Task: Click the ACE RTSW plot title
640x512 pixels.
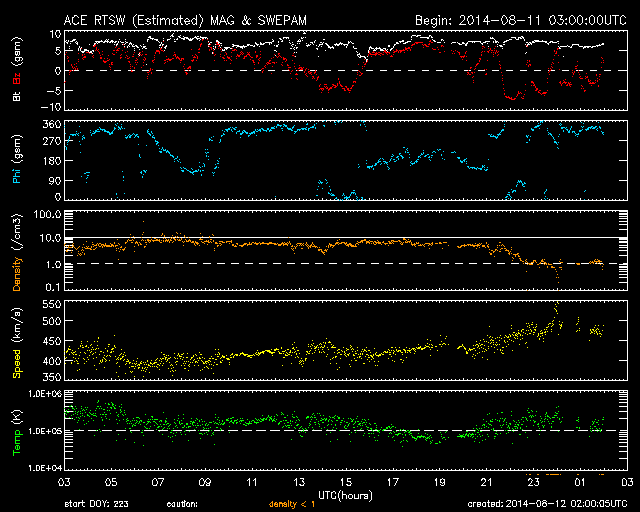Action: point(185,20)
